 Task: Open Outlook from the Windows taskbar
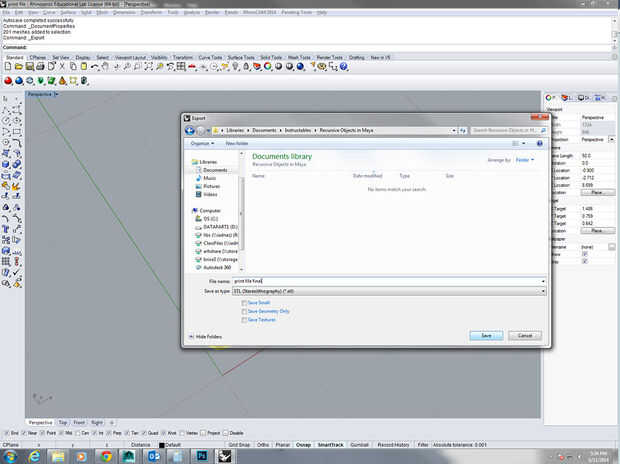[x=154, y=456]
